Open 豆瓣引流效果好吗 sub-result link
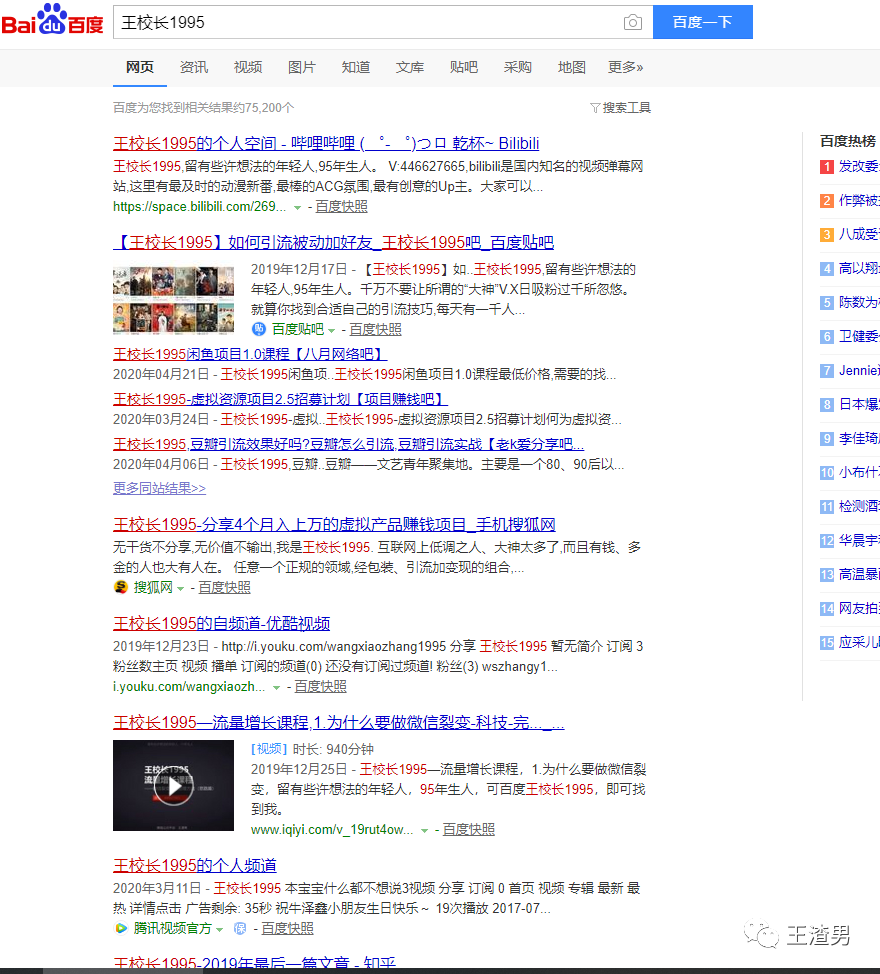Viewport: 880px width, 974px height. (348, 444)
